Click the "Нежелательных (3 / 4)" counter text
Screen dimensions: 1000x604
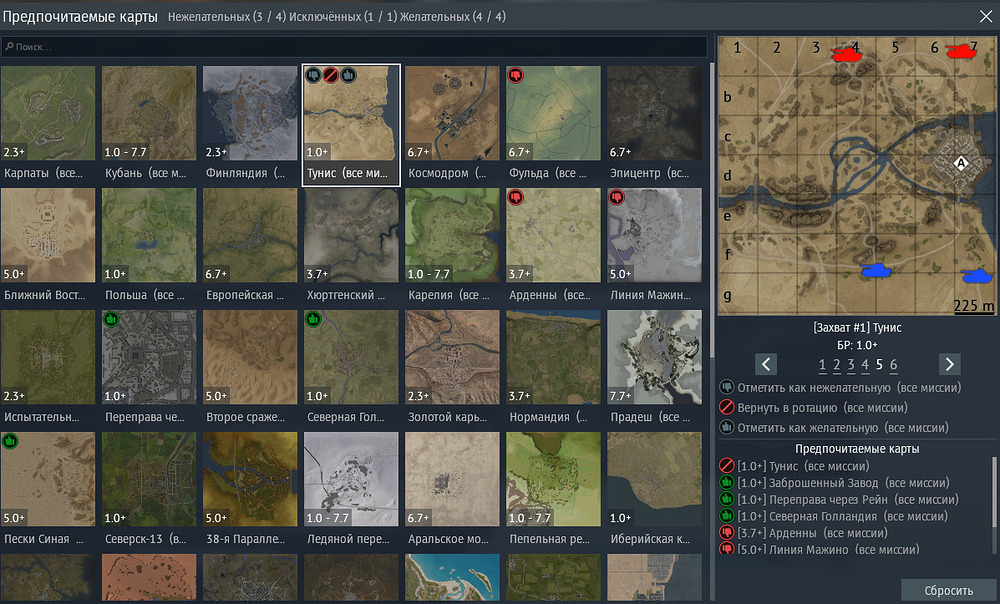pyautogui.click(x=227, y=17)
